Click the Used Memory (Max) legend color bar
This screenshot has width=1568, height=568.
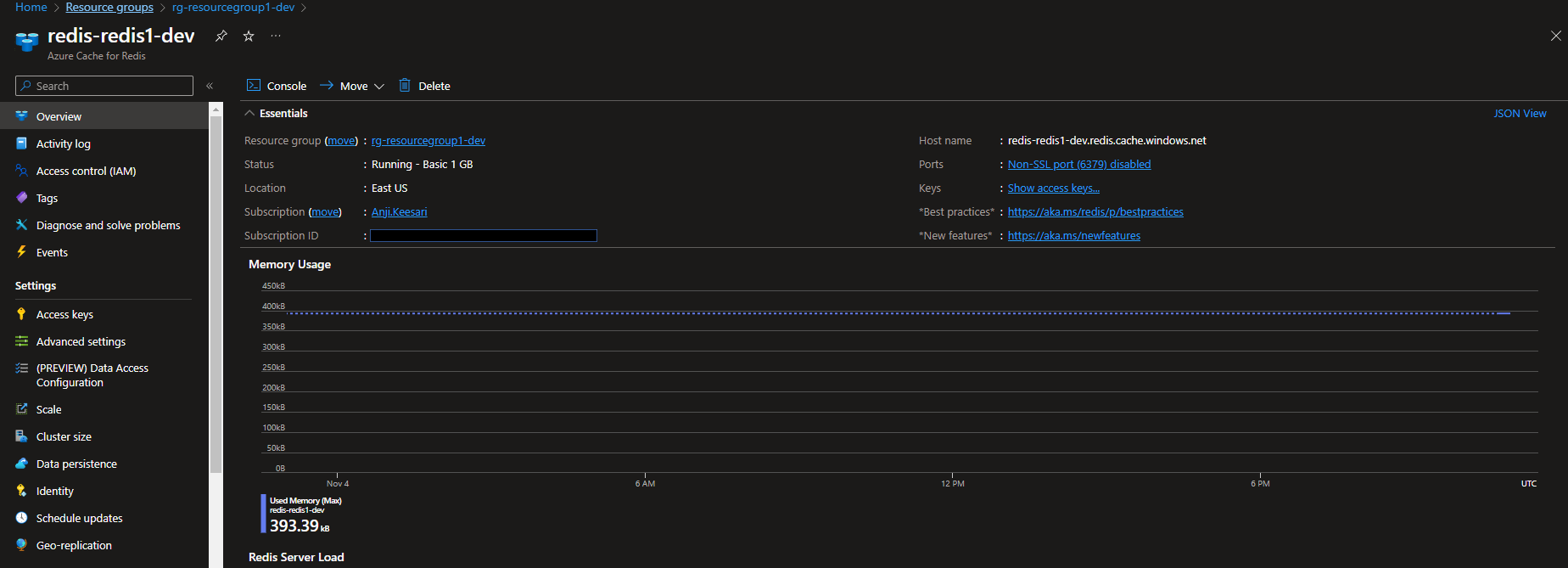[x=263, y=514]
